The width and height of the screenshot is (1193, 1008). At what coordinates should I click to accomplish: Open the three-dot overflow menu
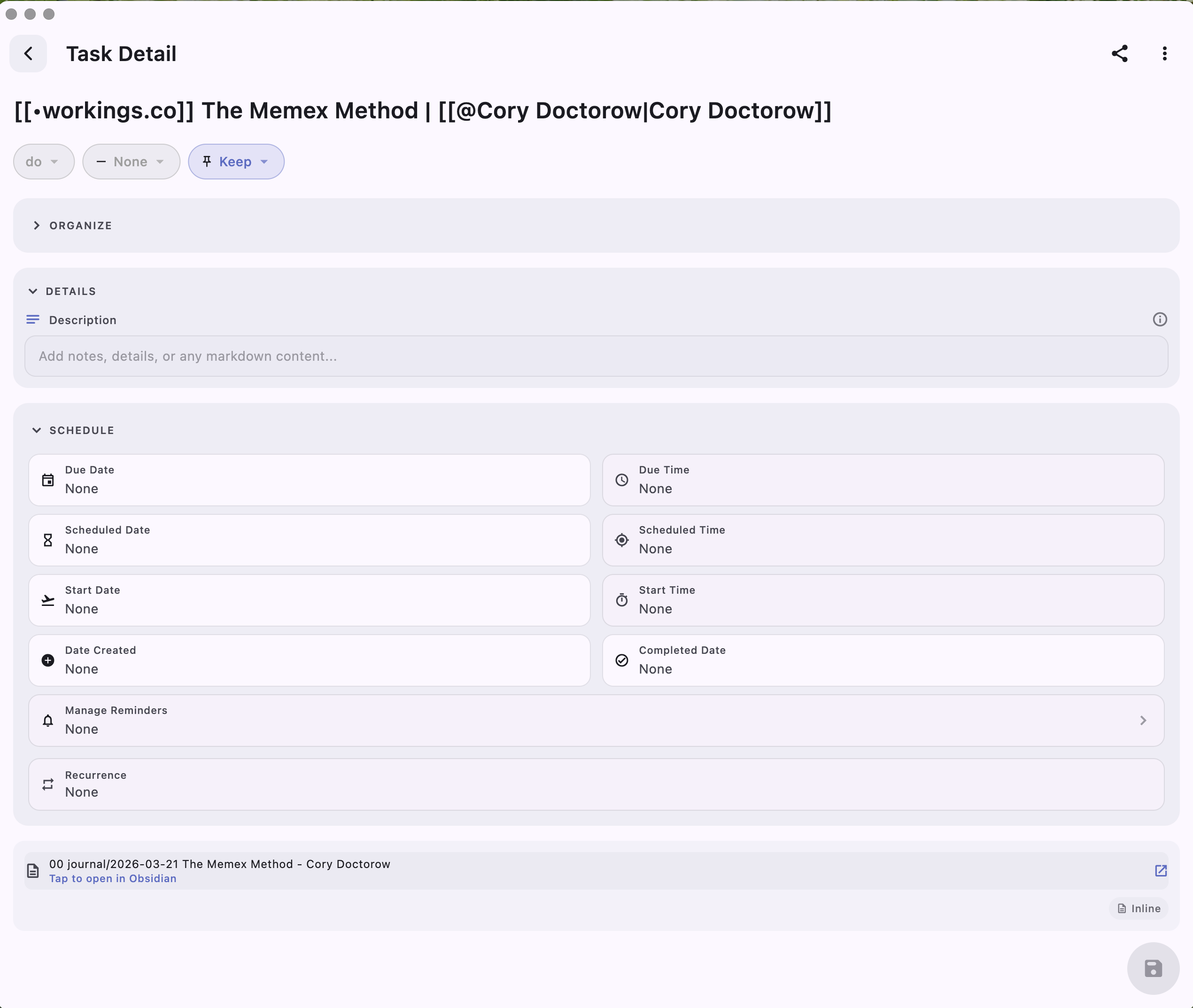(1164, 54)
